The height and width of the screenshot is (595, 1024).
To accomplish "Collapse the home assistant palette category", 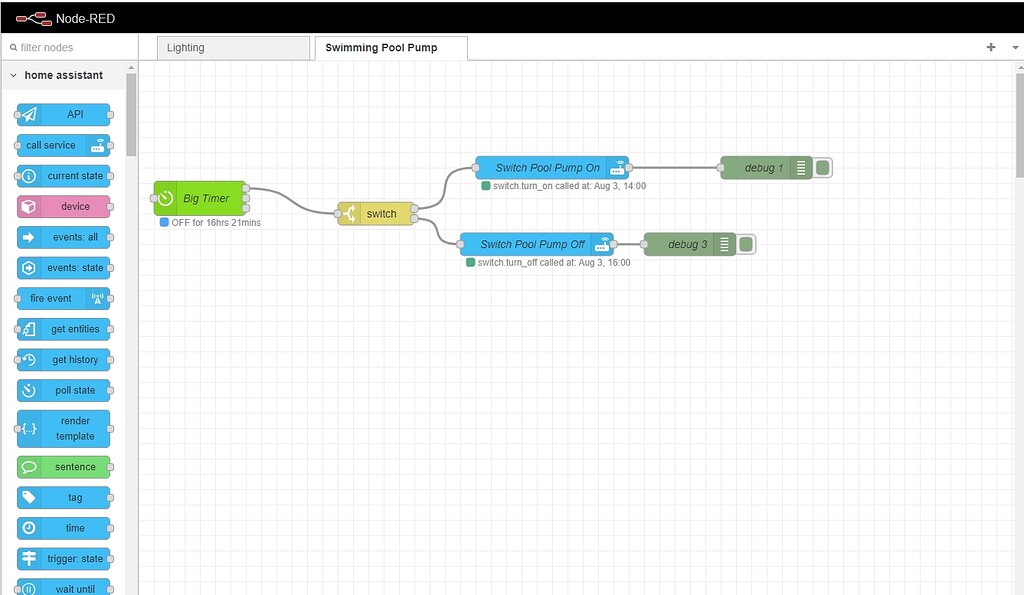I will coord(13,75).
